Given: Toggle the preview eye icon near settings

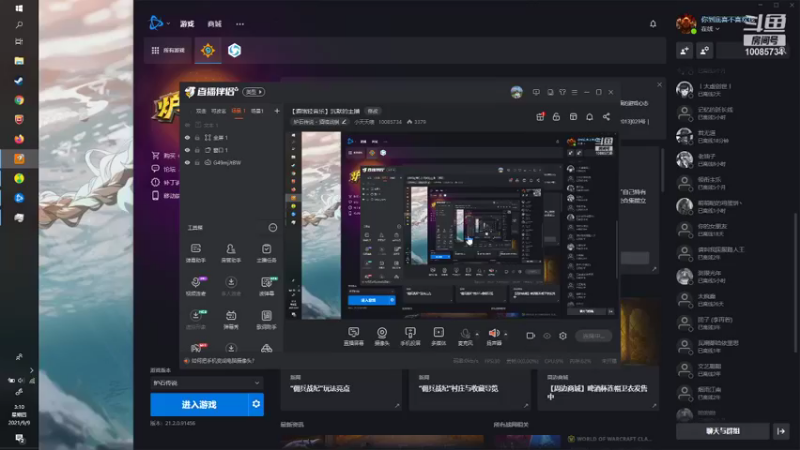Looking at the screenshot, I should pyautogui.click(x=547, y=336).
